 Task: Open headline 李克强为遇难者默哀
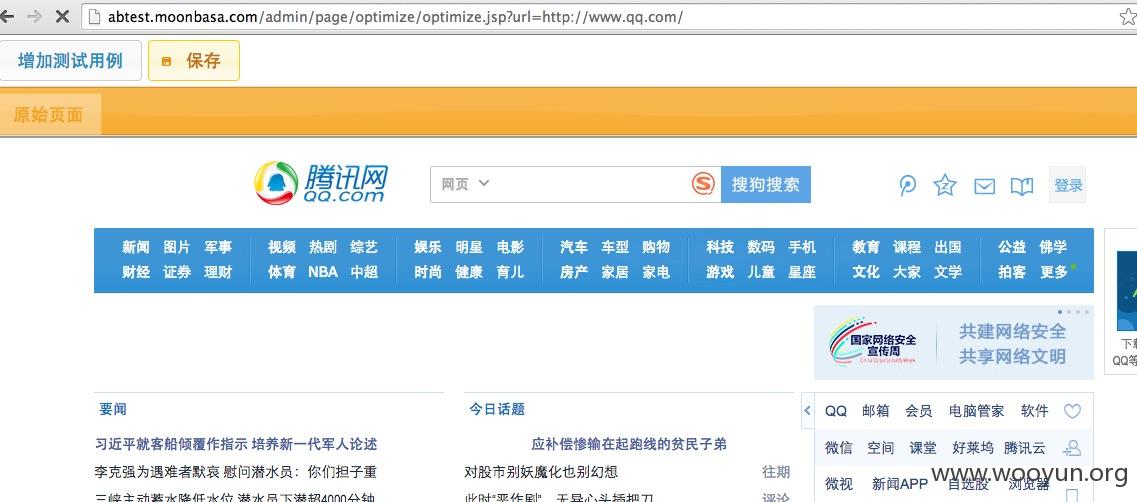coord(236,472)
